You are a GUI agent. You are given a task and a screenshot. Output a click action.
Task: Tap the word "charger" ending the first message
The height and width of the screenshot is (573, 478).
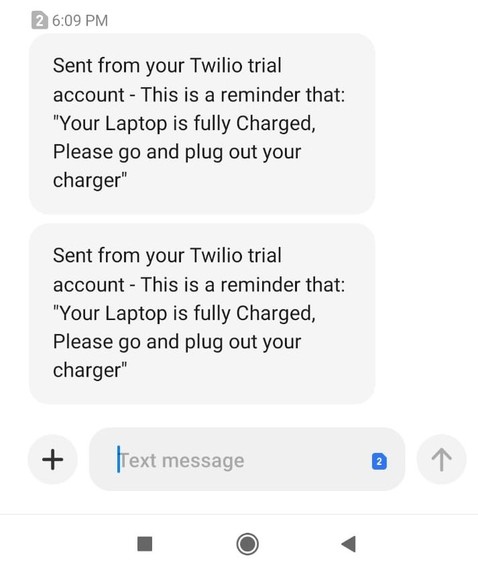[x=87, y=181]
